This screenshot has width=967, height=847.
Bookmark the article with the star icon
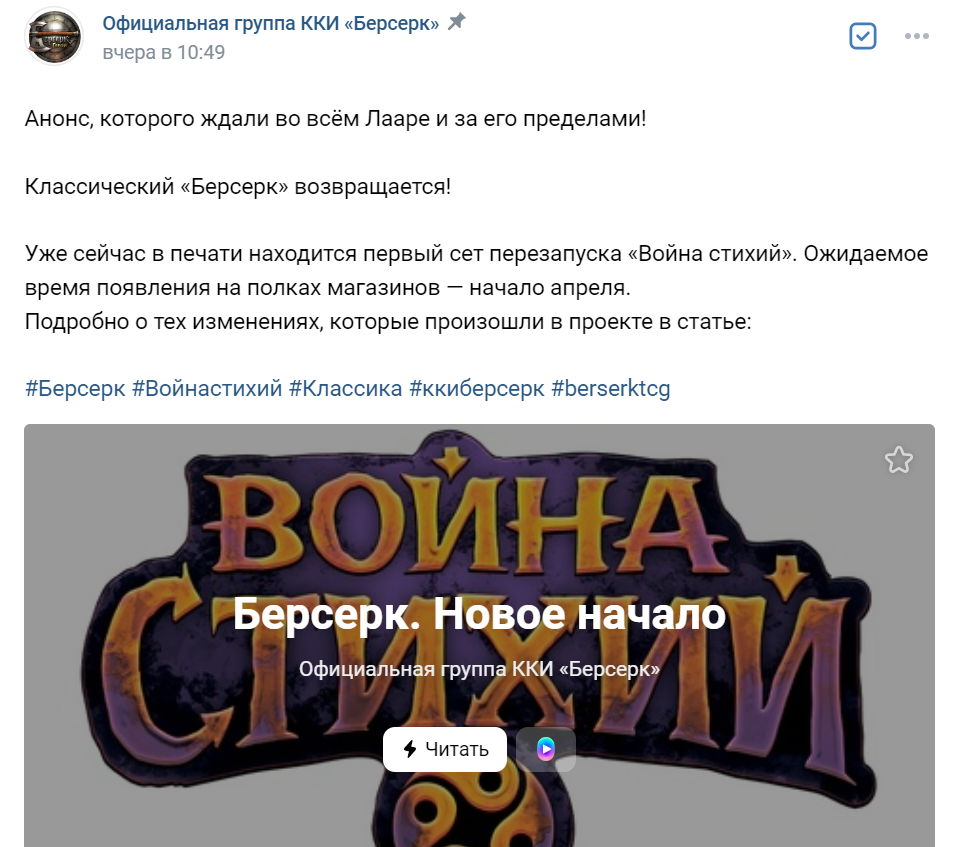click(899, 460)
